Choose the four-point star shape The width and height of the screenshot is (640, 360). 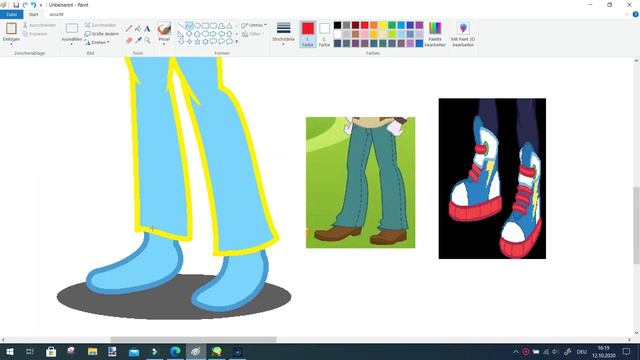point(189,42)
